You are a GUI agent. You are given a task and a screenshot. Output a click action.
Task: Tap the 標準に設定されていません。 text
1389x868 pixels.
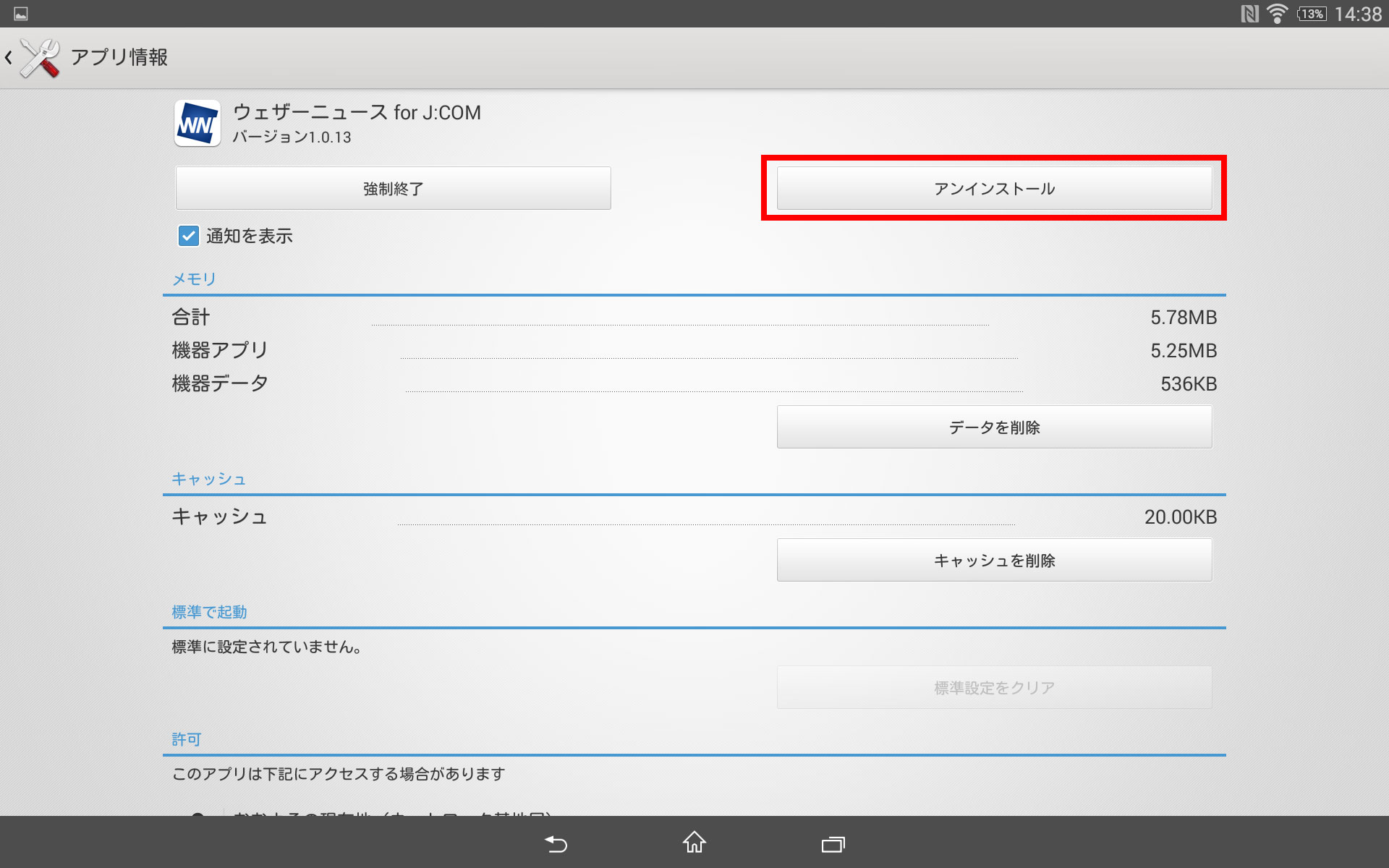pos(267,647)
